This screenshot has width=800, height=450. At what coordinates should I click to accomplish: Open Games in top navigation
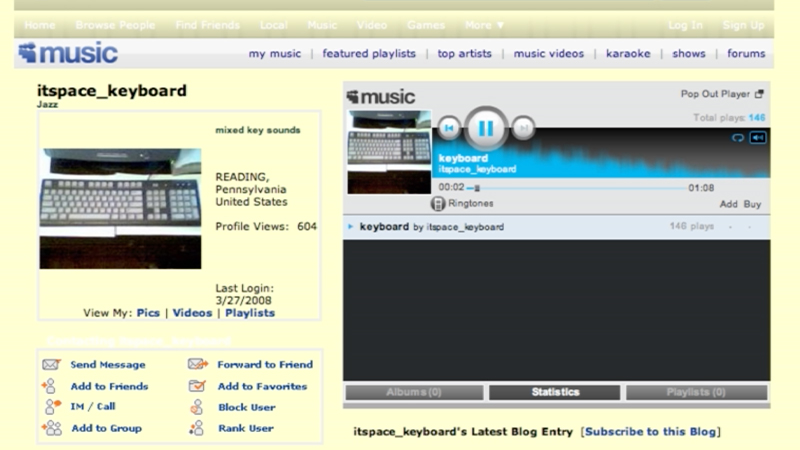click(x=426, y=25)
